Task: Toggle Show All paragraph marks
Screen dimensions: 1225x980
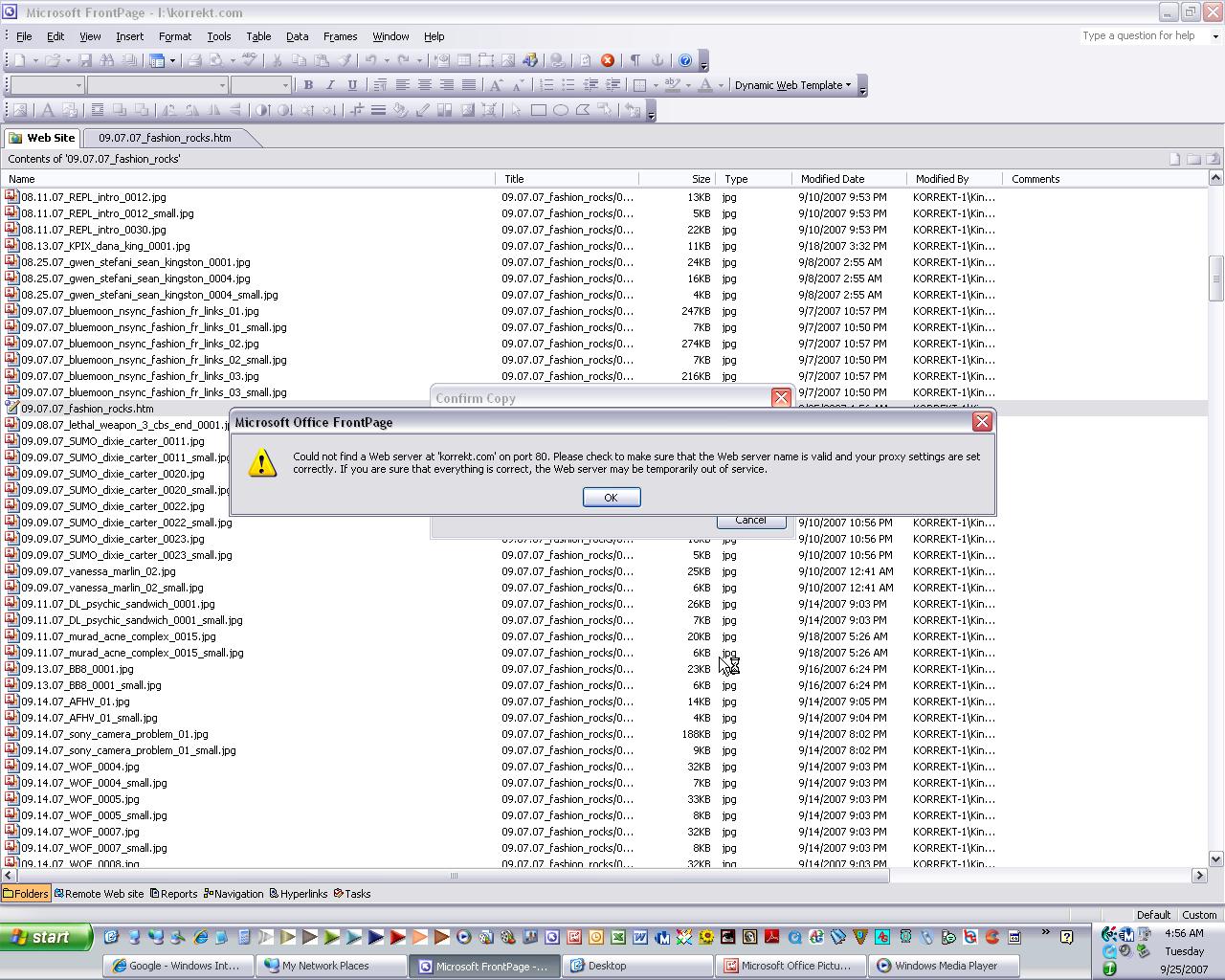Action: [635, 60]
